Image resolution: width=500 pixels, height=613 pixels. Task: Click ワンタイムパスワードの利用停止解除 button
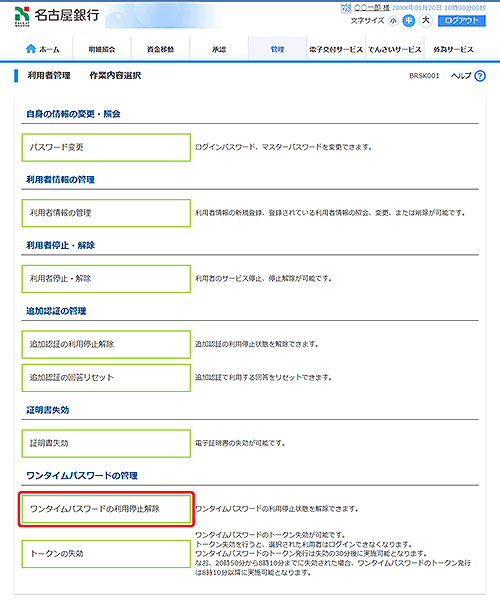tap(106, 509)
